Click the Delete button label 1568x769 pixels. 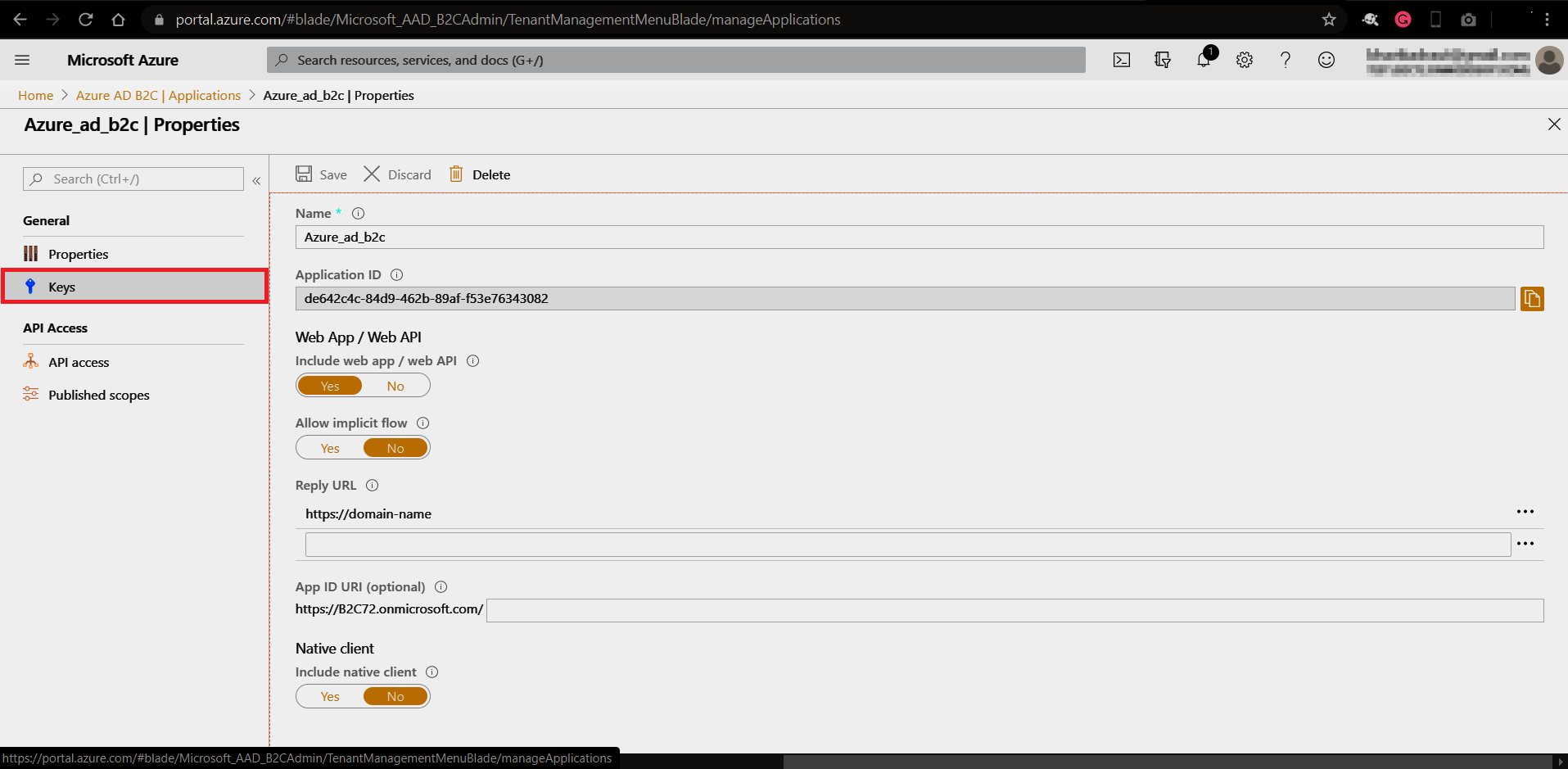coord(491,174)
